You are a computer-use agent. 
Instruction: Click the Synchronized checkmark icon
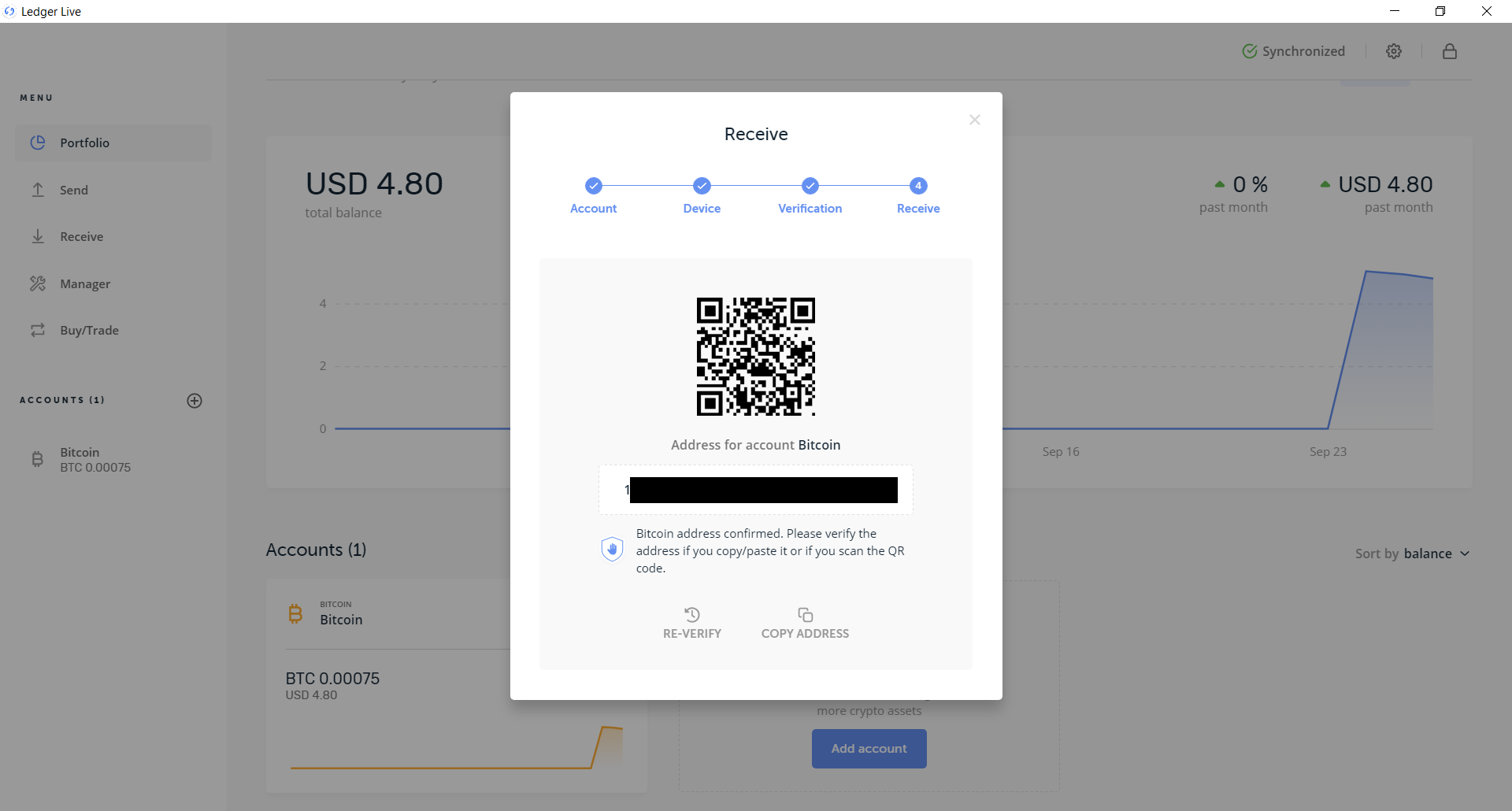point(1249,51)
